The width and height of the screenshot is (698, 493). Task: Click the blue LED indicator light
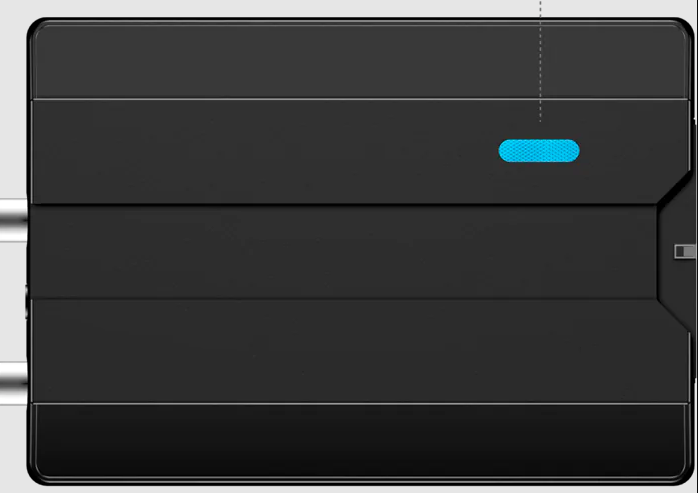(539, 151)
